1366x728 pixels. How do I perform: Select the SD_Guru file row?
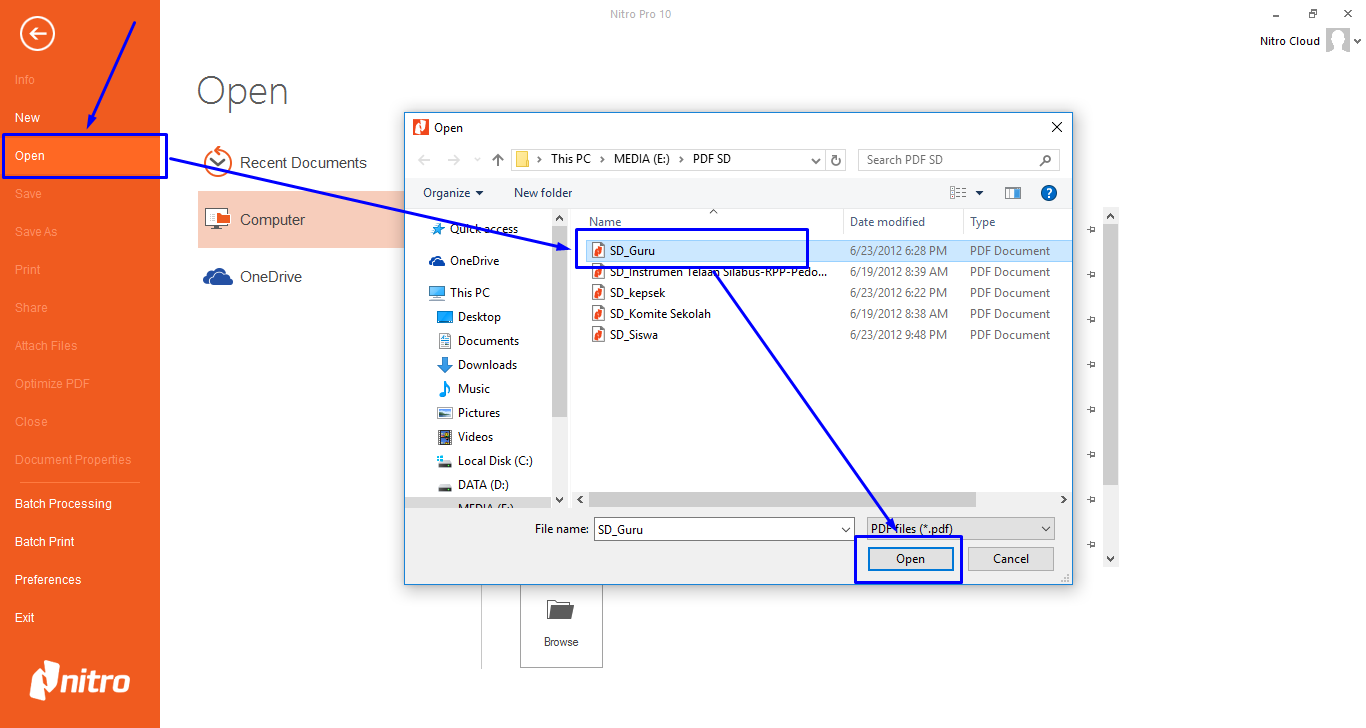(x=826, y=251)
